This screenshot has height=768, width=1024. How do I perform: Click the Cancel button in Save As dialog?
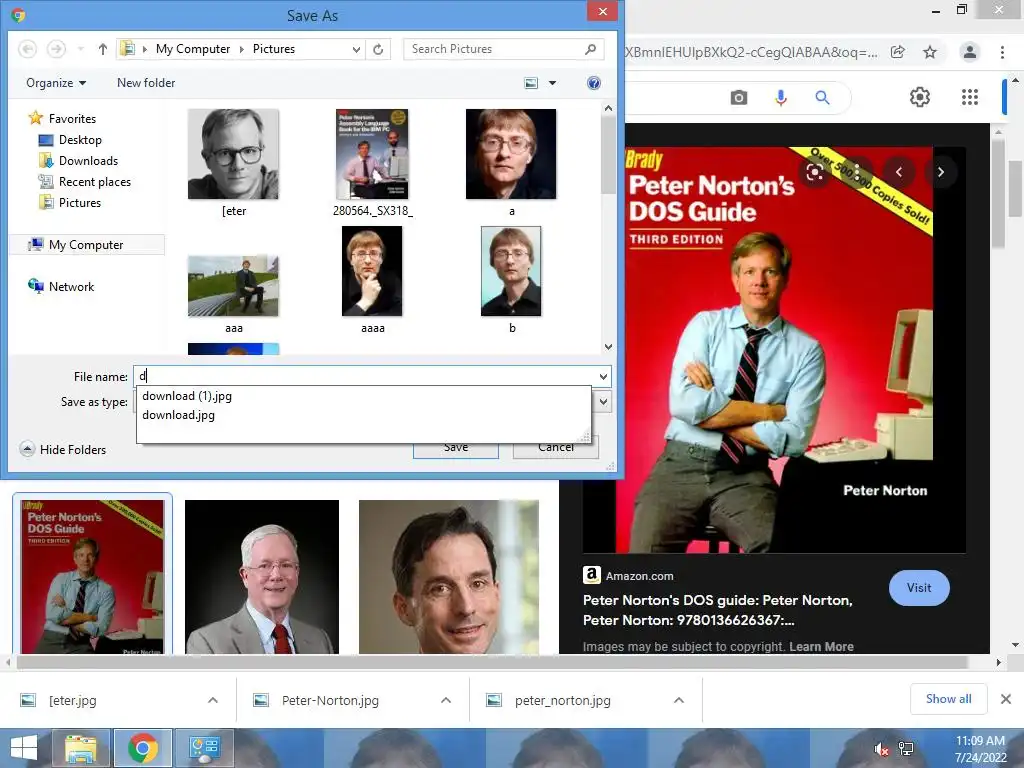[x=556, y=448]
